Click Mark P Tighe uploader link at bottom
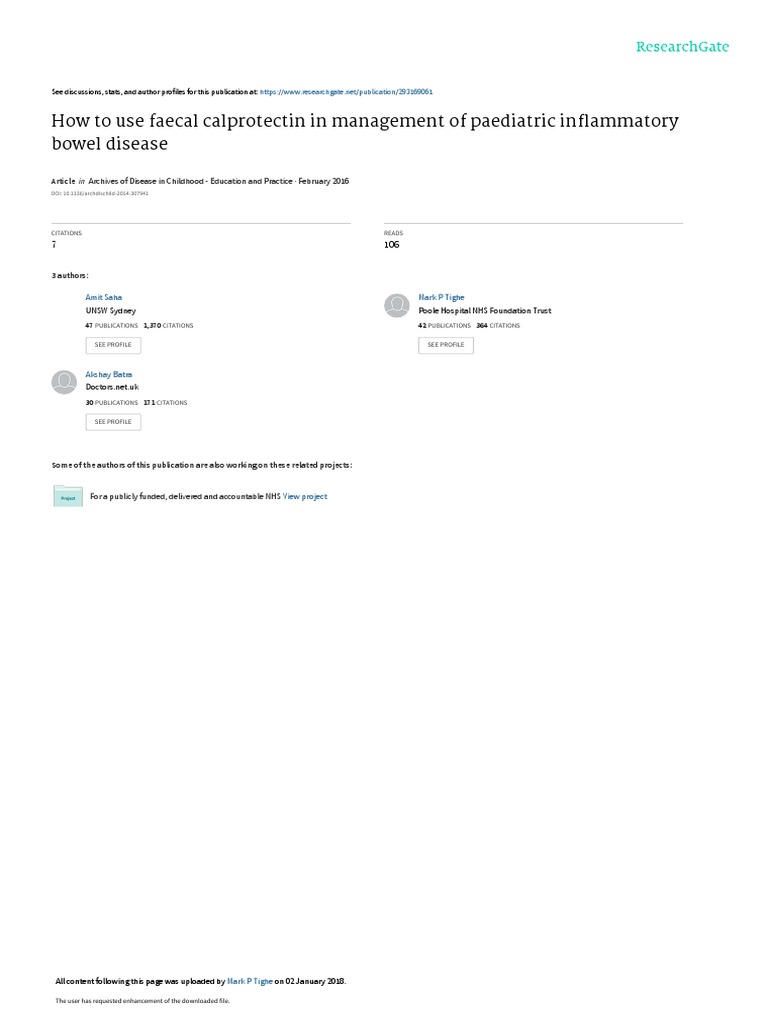The width and height of the screenshot is (768, 1024). [x=249, y=981]
